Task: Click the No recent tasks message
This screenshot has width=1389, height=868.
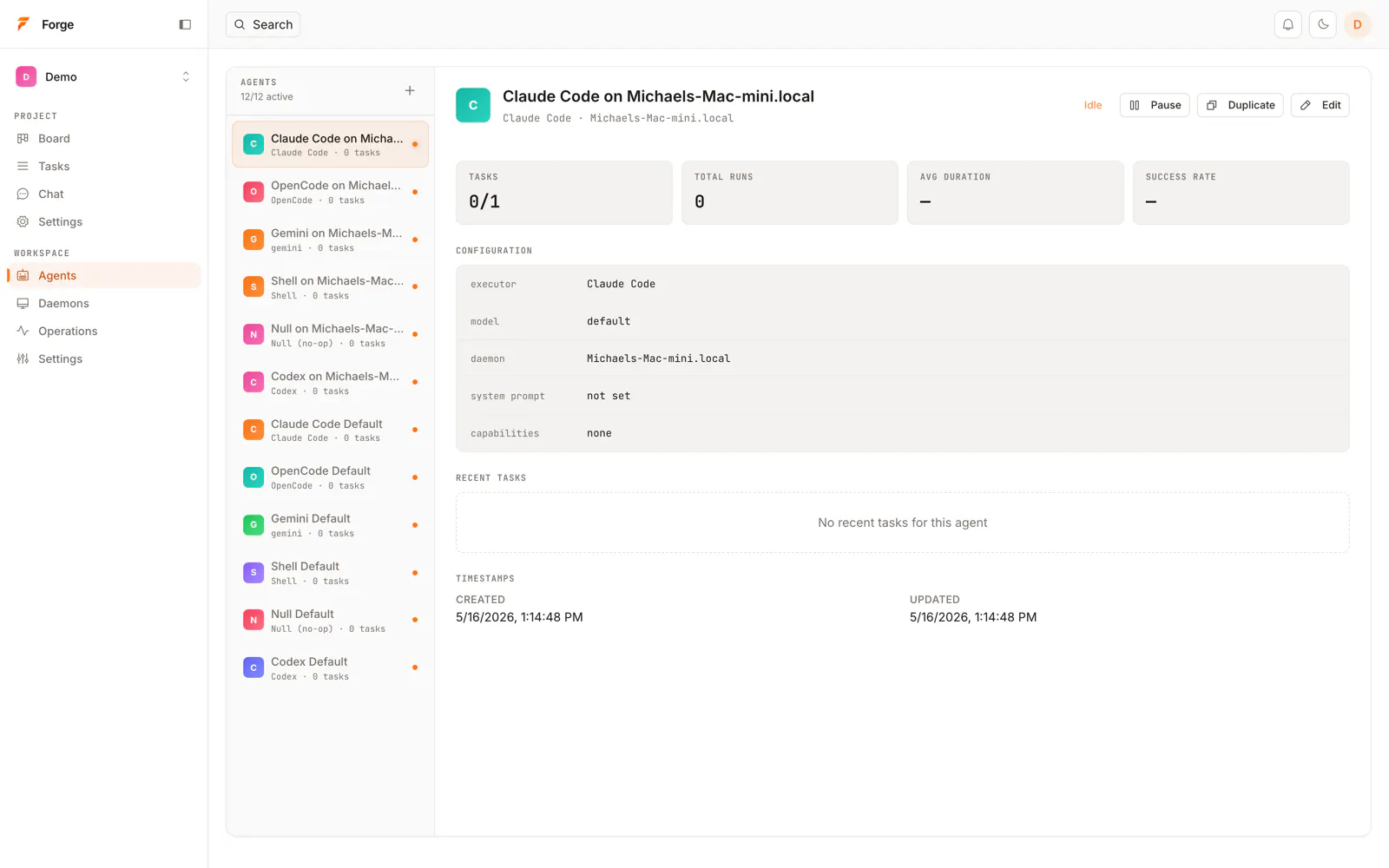Action: coord(903,523)
